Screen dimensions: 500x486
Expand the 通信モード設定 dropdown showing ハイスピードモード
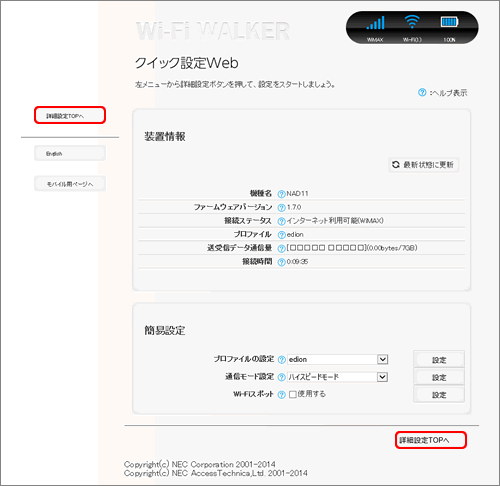coord(337,377)
